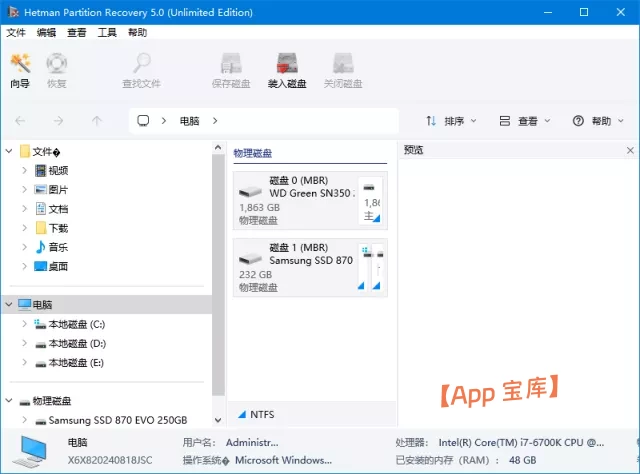
Task: Open the 工具 menu
Action: point(107,33)
